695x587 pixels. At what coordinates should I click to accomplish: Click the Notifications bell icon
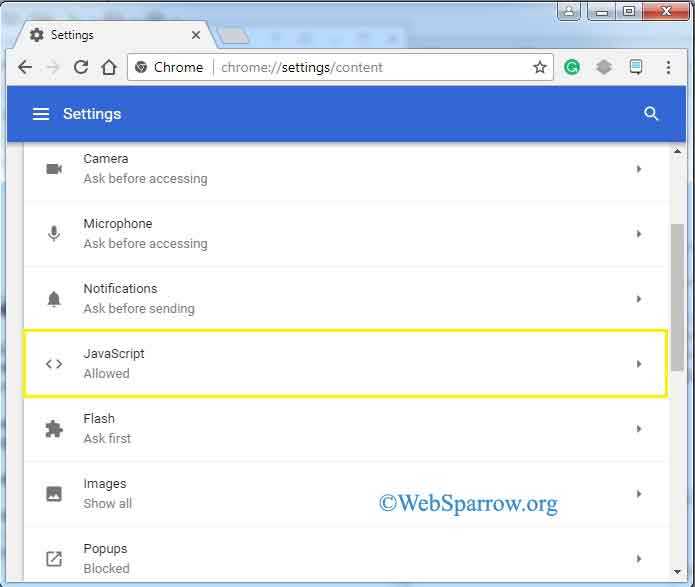[54, 299]
